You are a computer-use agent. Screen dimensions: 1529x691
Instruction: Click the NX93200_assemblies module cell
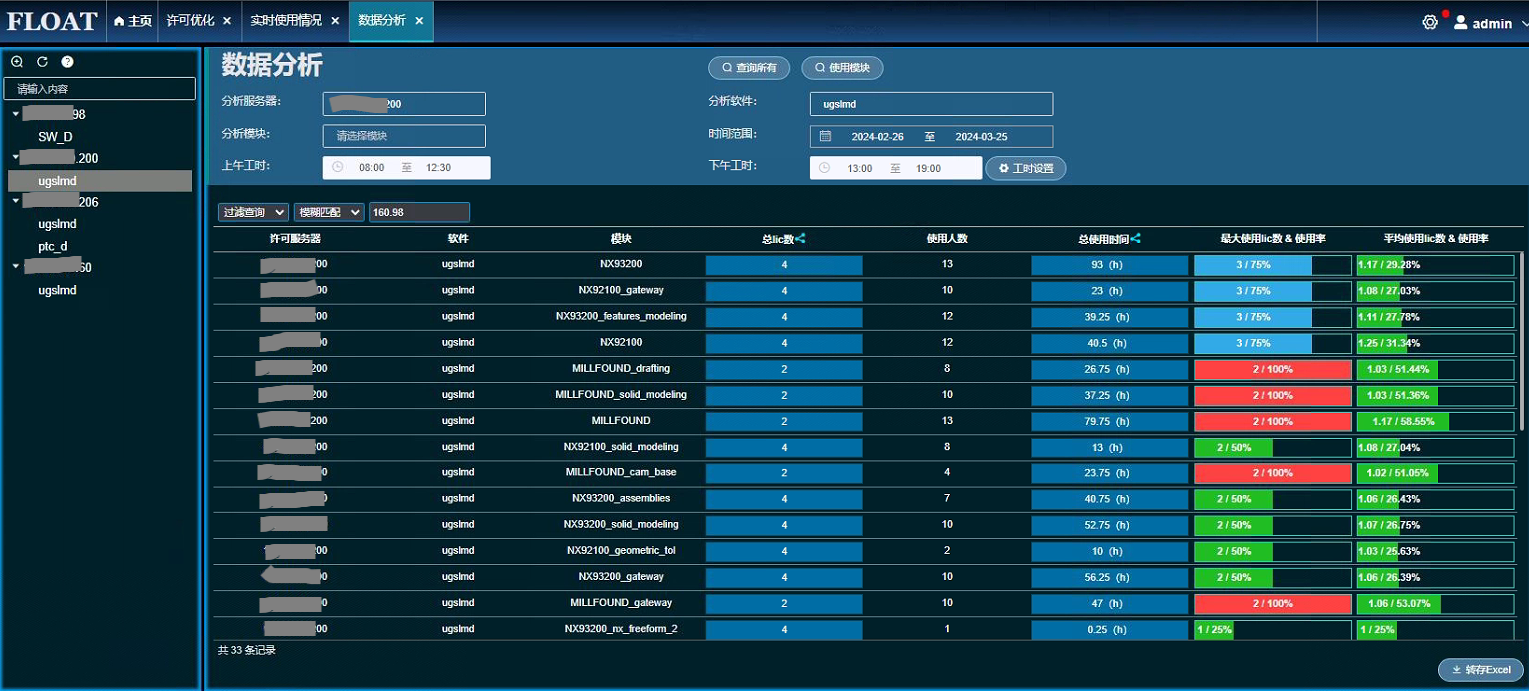[621, 498]
